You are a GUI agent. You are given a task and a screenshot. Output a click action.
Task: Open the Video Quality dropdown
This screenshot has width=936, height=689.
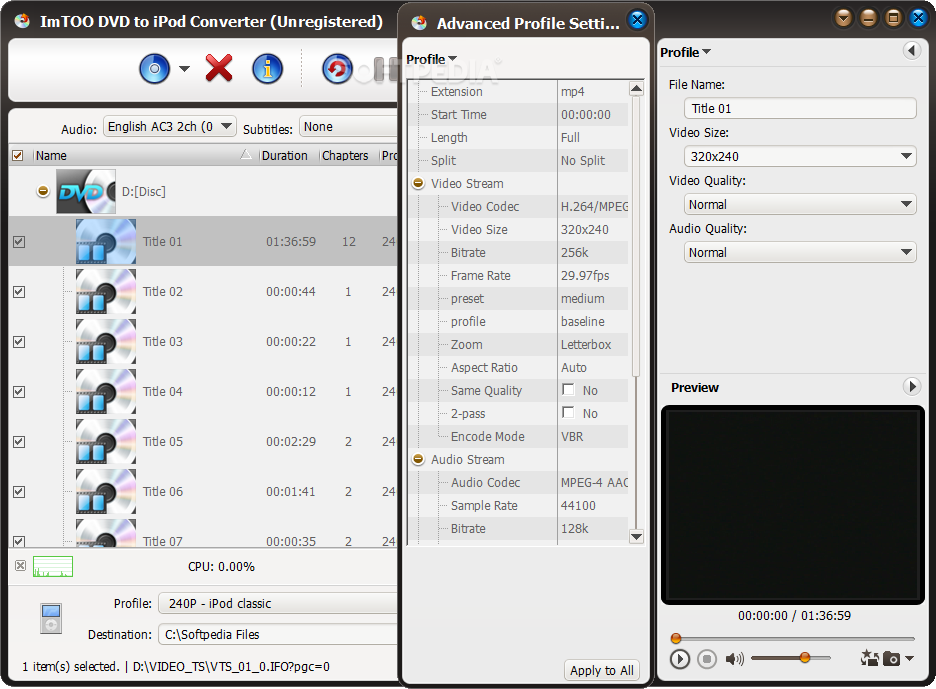800,205
